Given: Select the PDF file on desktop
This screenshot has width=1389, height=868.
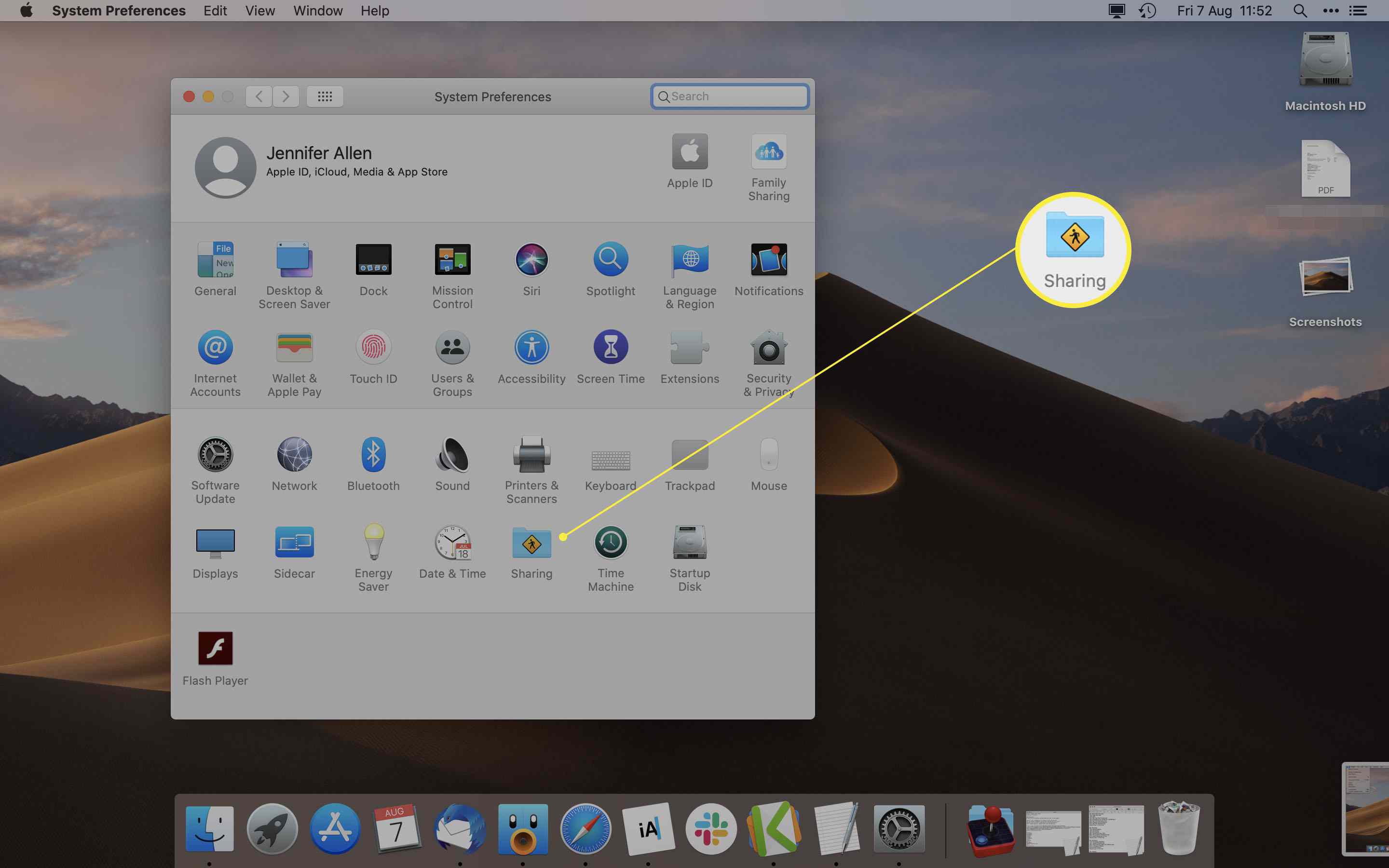Looking at the screenshot, I should 1325,168.
